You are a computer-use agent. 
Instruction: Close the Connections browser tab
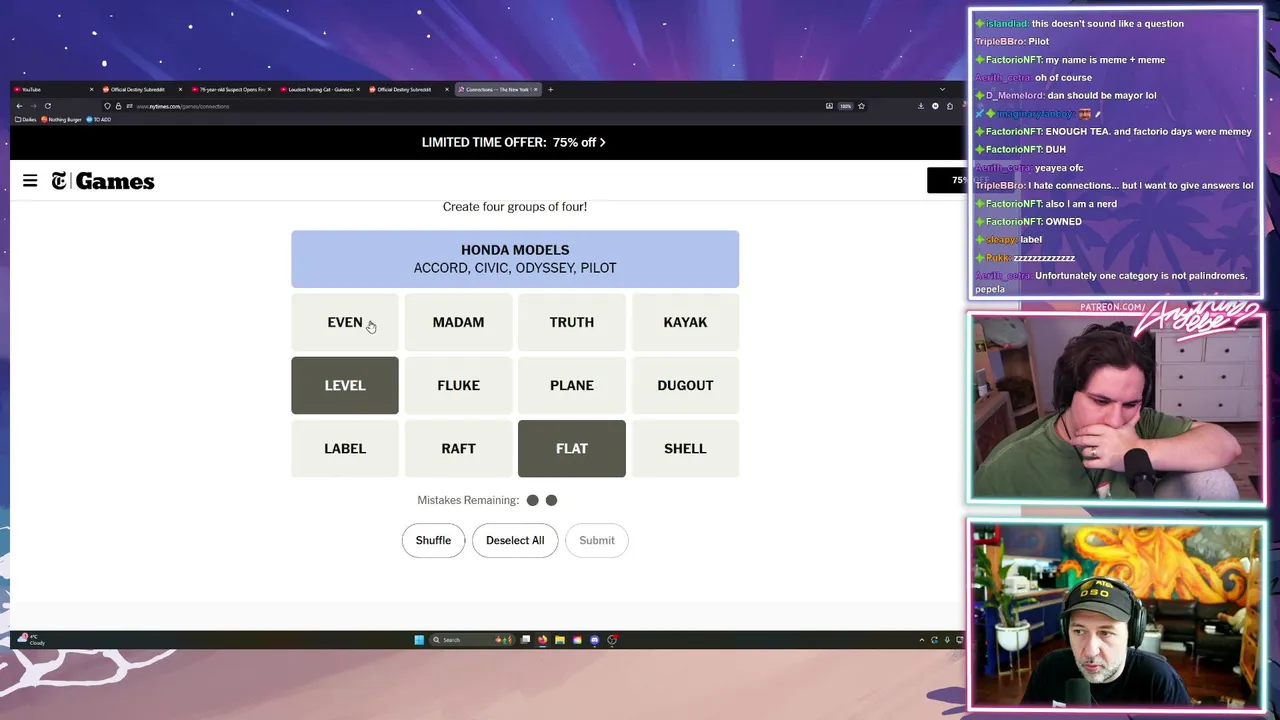[x=536, y=89]
